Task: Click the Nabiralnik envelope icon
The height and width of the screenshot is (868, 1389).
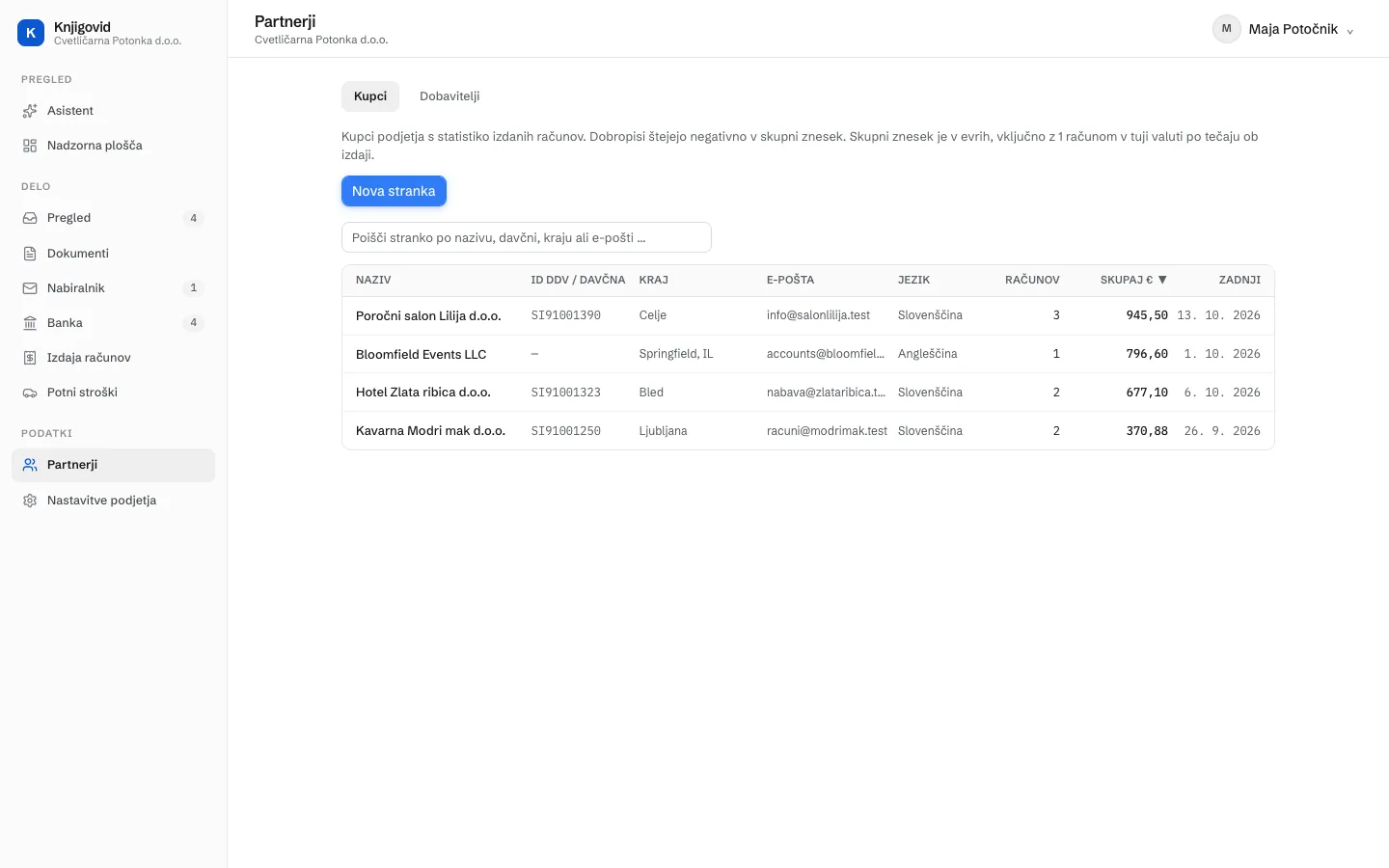Action: (x=30, y=288)
